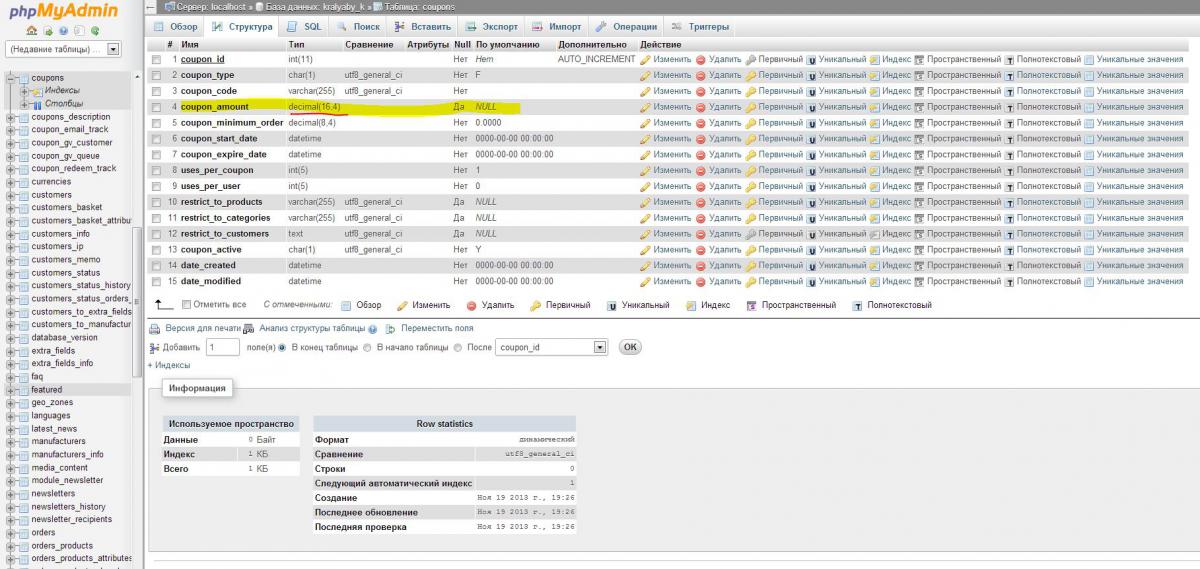Screen dimensions: 1200x569
Task: Switch to the SQL tab
Action: [304, 26]
